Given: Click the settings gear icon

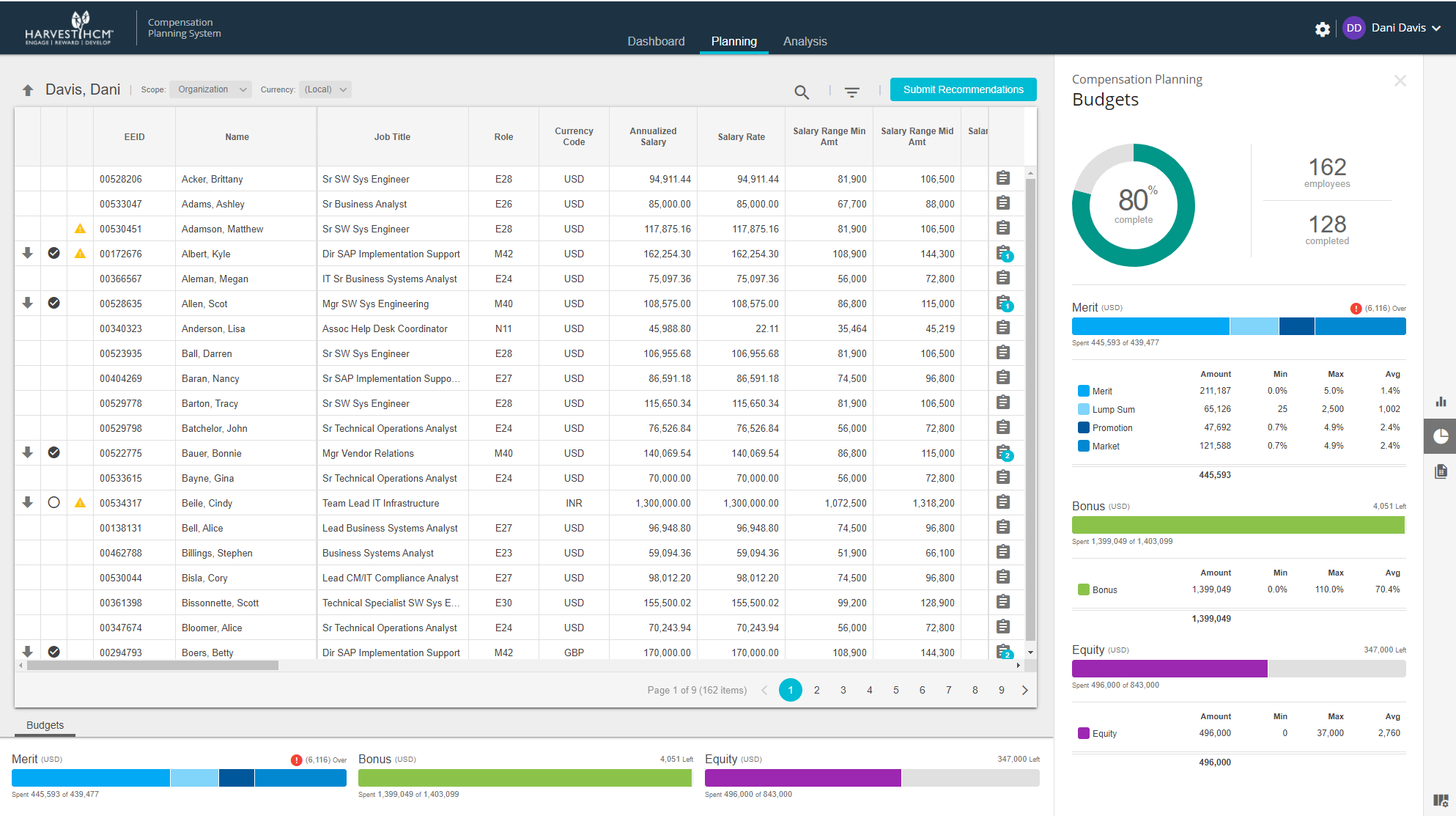Looking at the screenshot, I should coord(1322,29).
